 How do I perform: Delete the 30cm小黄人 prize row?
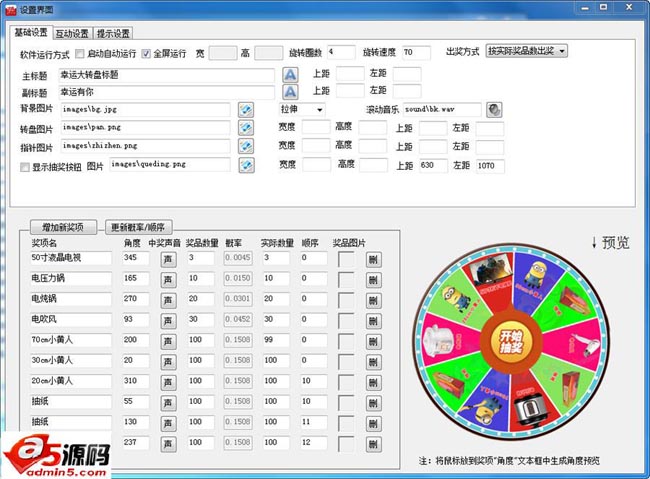tap(374, 362)
